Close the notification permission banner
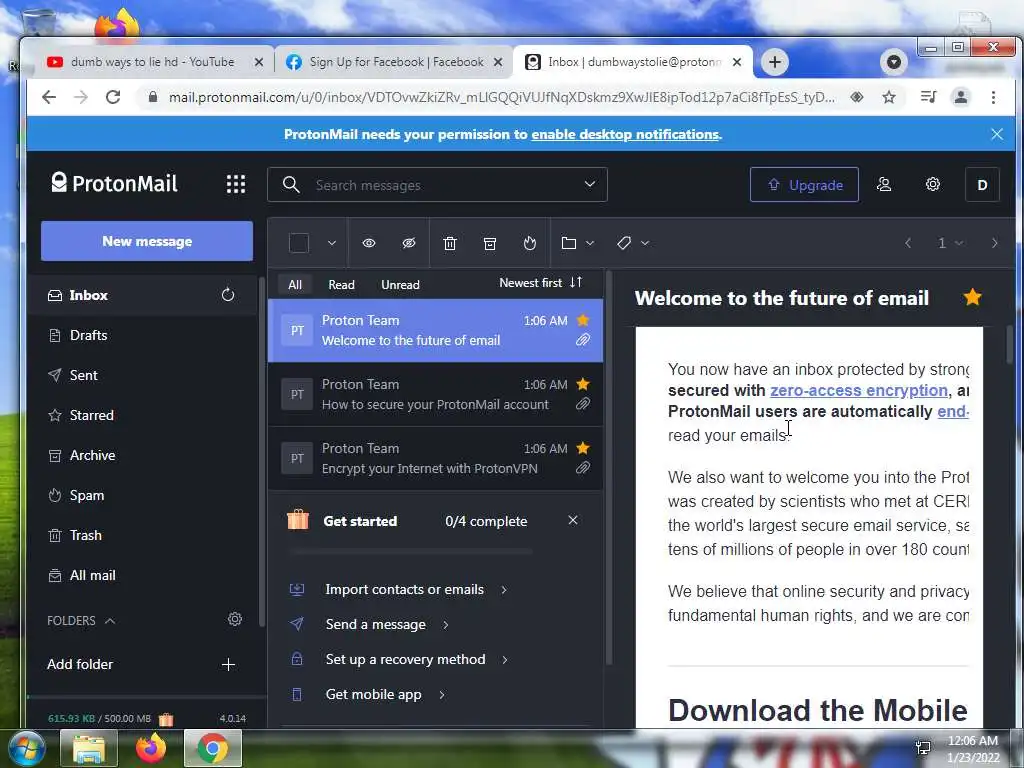 pos(997,134)
